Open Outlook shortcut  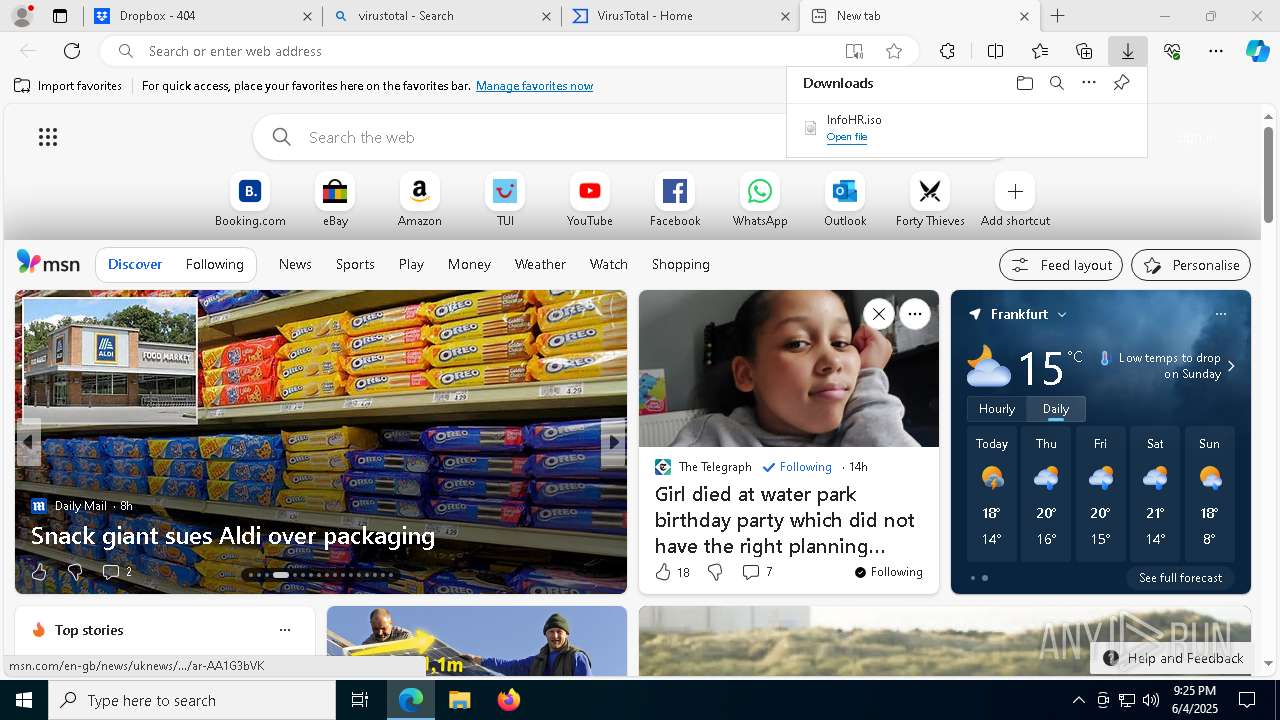pos(845,200)
